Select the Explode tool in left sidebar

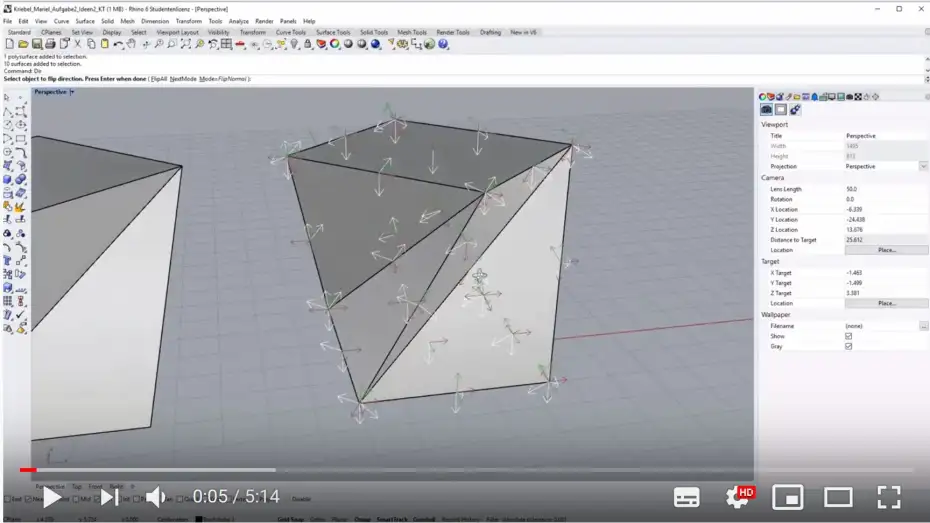(21, 206)
